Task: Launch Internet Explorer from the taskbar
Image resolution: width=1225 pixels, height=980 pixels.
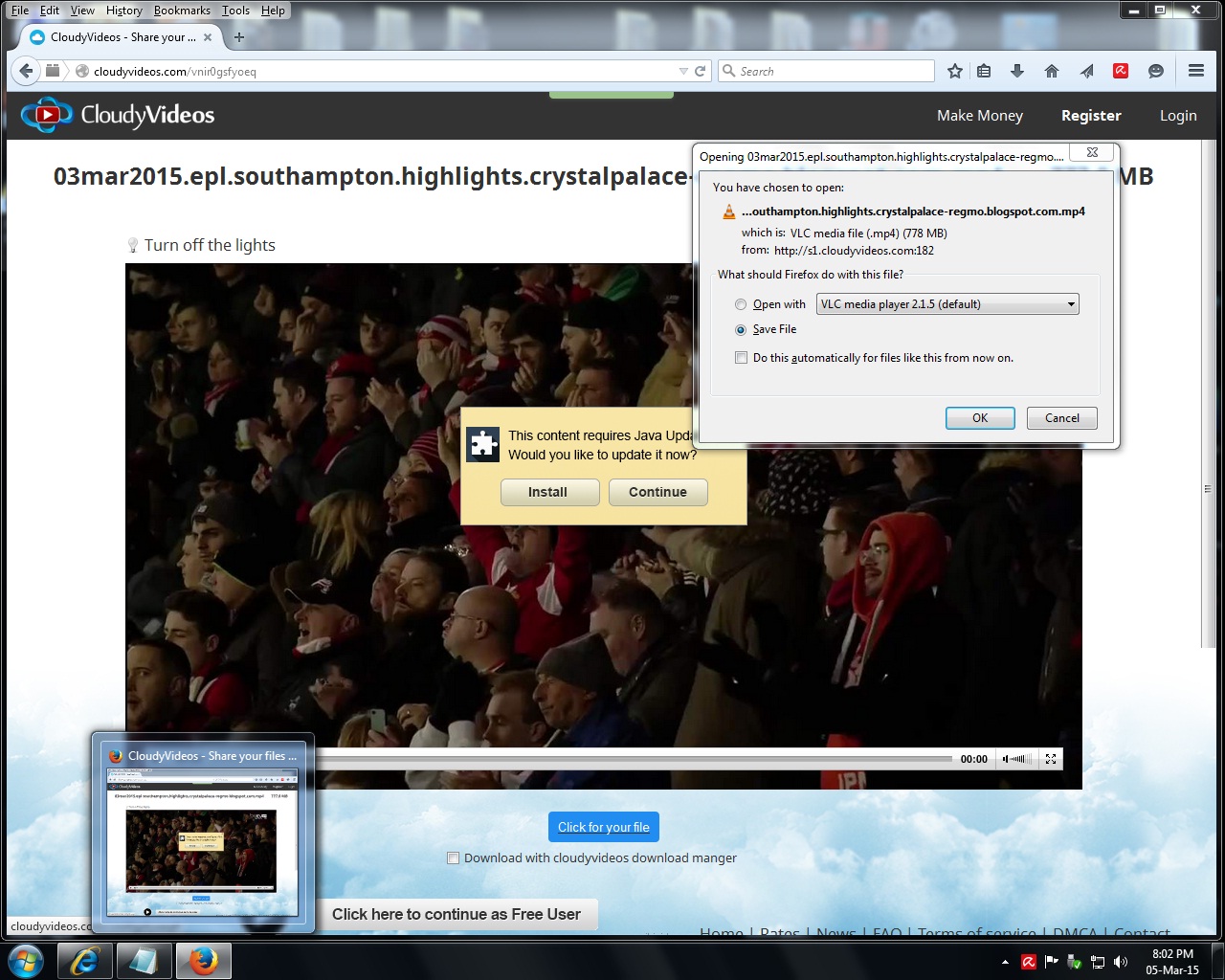Action: pyautogui.click(x=85, y=961)
